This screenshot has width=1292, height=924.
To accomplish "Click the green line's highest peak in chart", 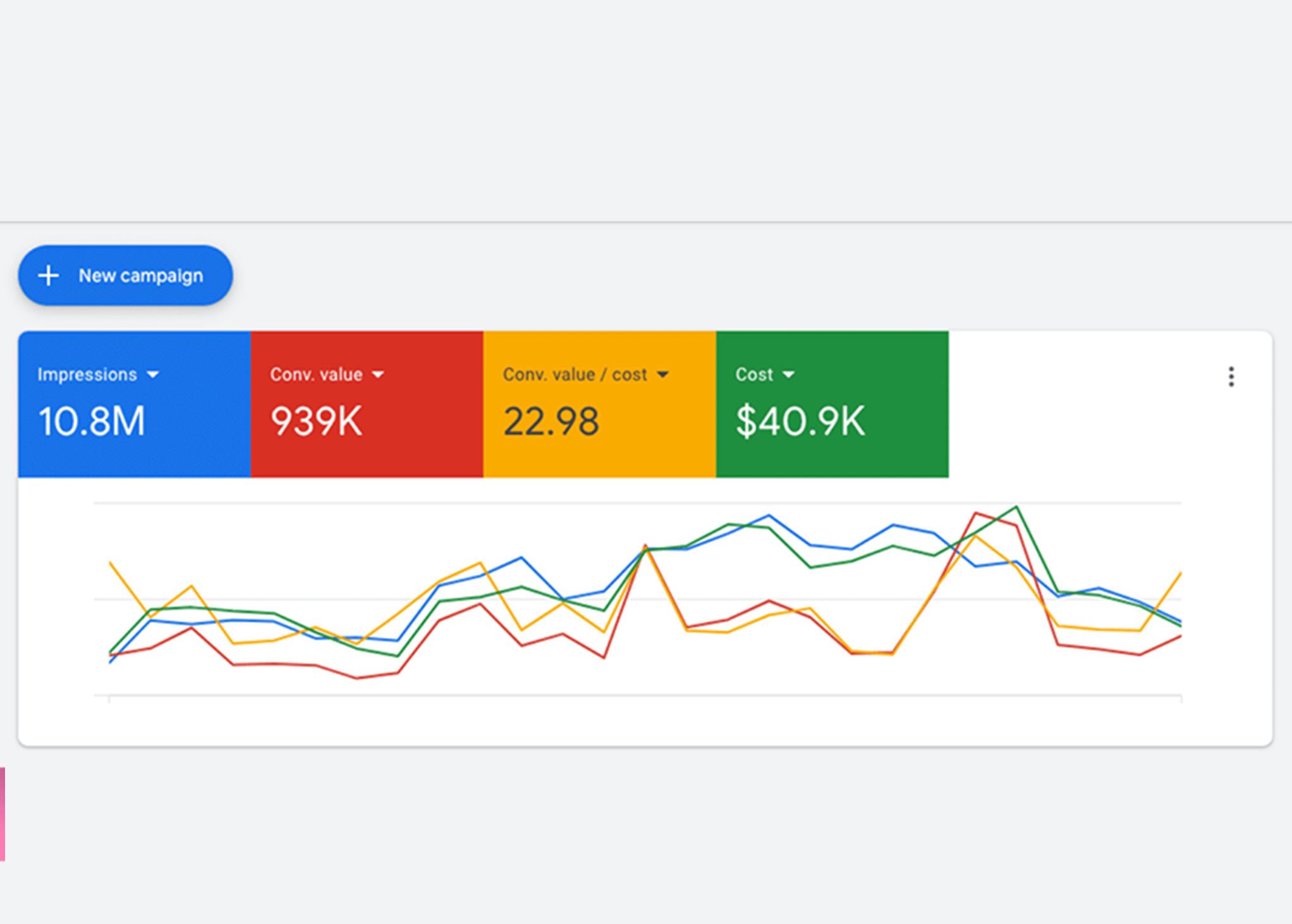I will tap(1016, 507).
